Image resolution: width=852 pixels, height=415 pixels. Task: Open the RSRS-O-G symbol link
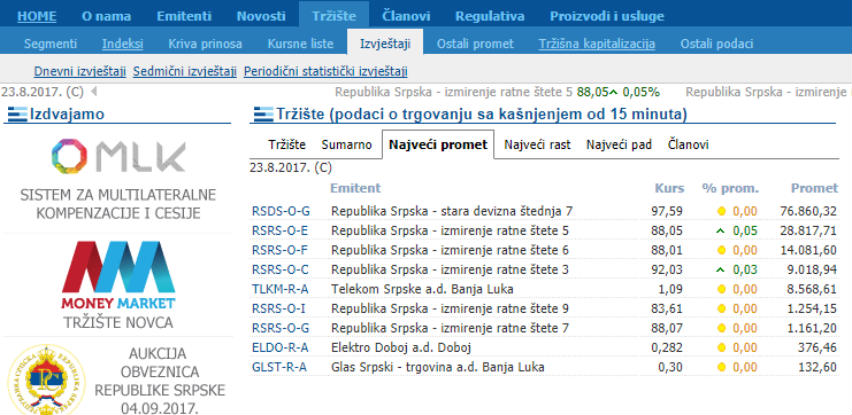coord(280,329)
